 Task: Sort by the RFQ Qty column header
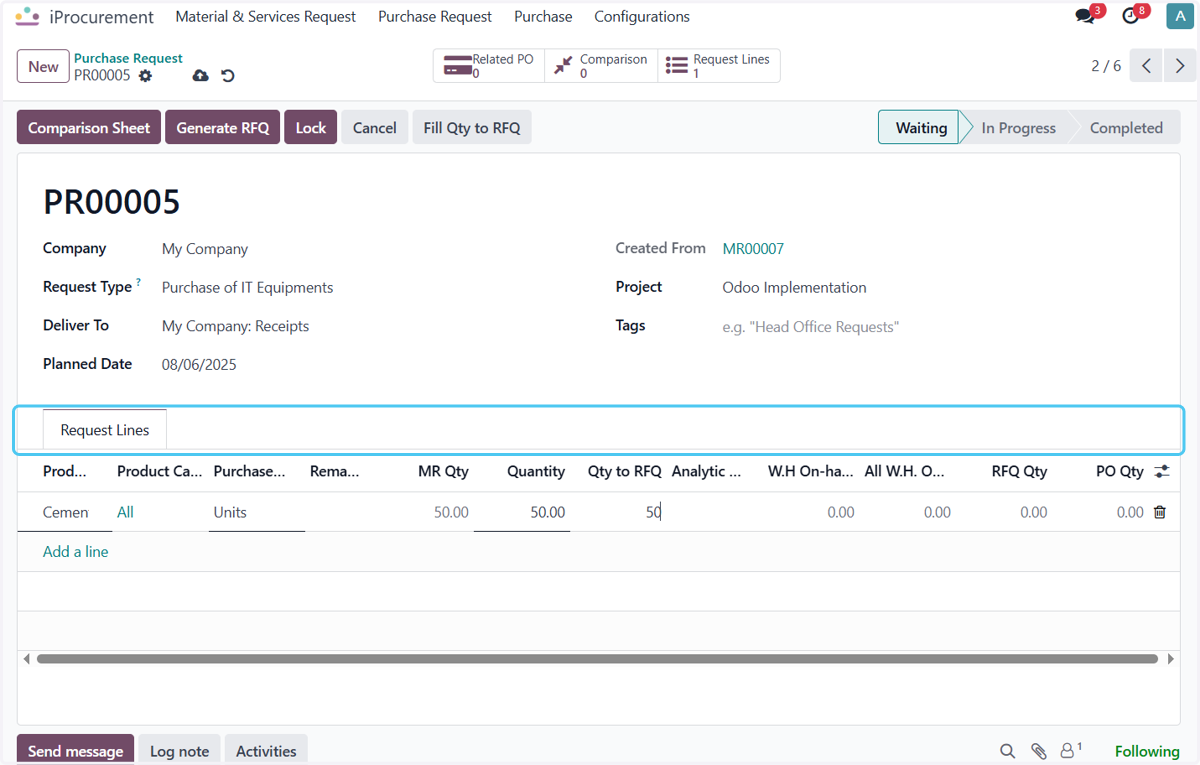click(x=1019, y=471)
